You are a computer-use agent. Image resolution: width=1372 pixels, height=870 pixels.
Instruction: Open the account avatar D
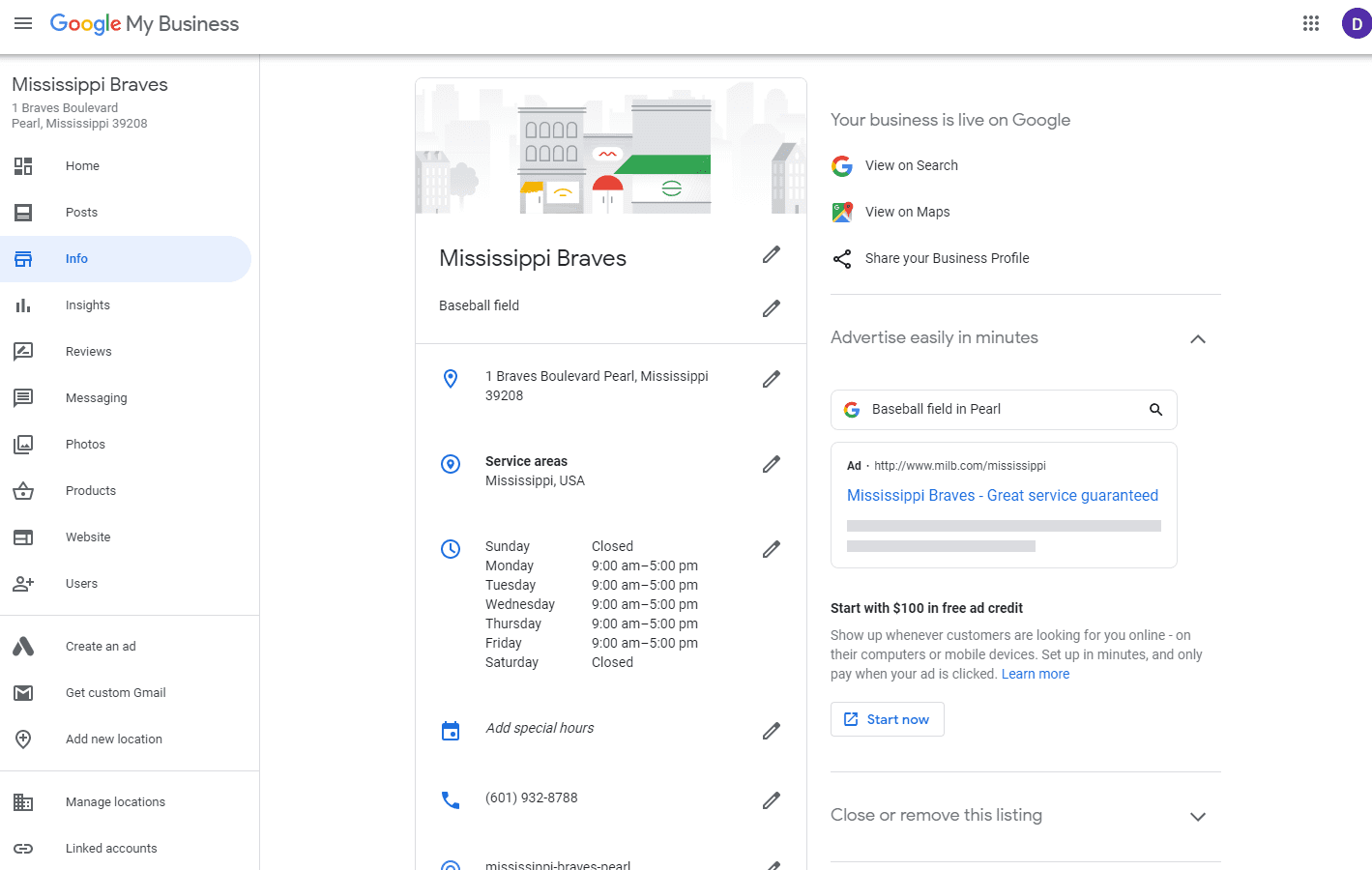click(x=1357, y=23)
